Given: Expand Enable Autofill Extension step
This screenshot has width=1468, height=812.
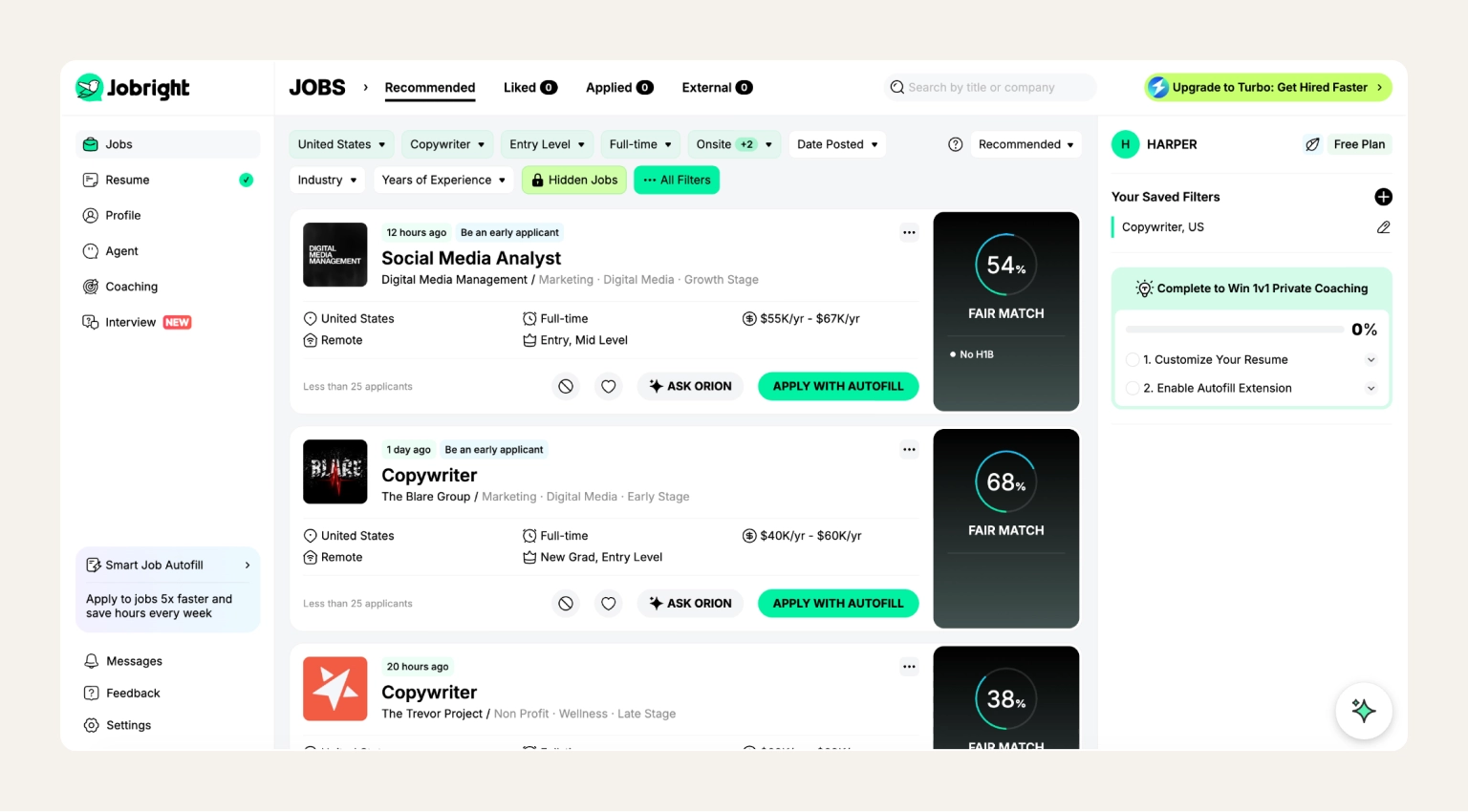Looking at the screenshot, I should (x=1371, y=389).
